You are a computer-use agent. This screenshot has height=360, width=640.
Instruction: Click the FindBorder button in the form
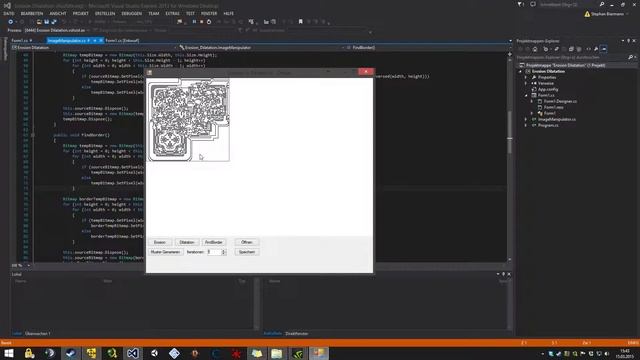click(213, 242)
